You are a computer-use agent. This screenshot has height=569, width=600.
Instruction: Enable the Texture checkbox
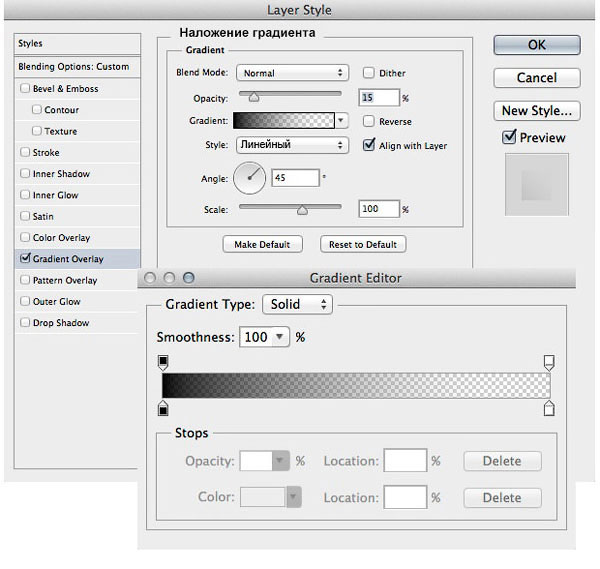[37, 131]
